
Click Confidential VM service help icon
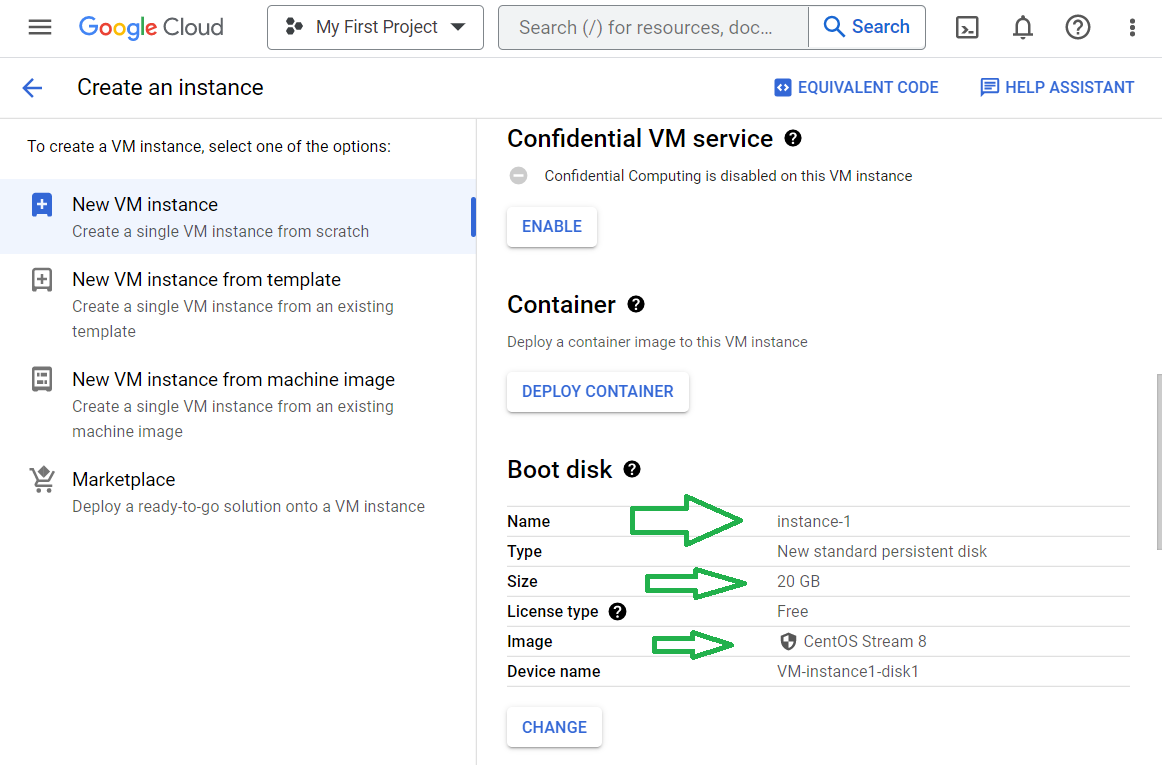point(793,138)
